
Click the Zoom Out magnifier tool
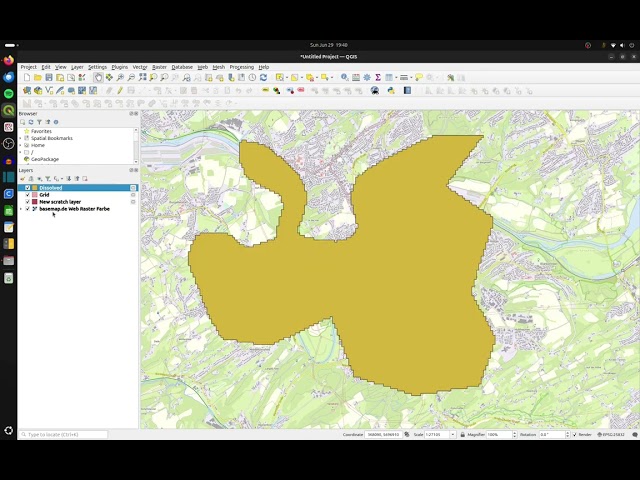(x=131, y=78)
